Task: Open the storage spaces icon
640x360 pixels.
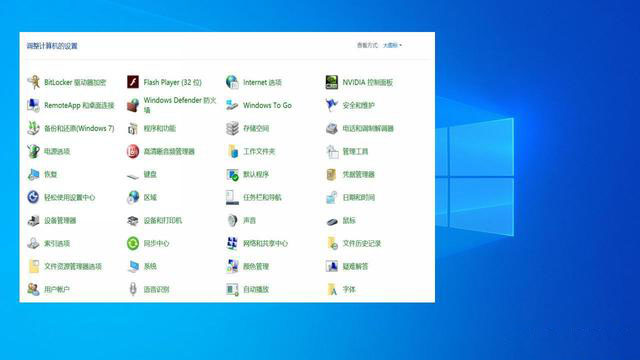Action: [x=232, y=128]
